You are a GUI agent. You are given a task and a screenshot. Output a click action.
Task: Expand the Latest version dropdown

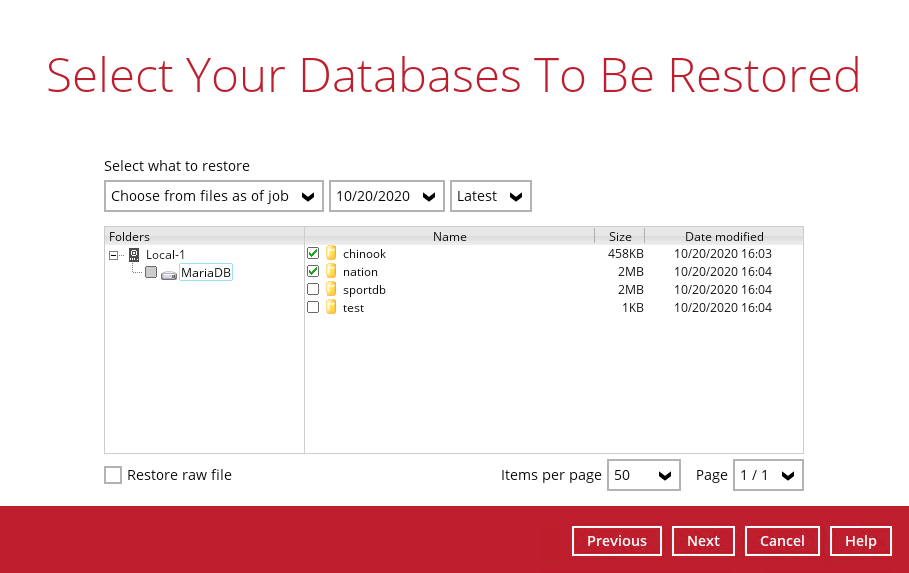(490, 196)
